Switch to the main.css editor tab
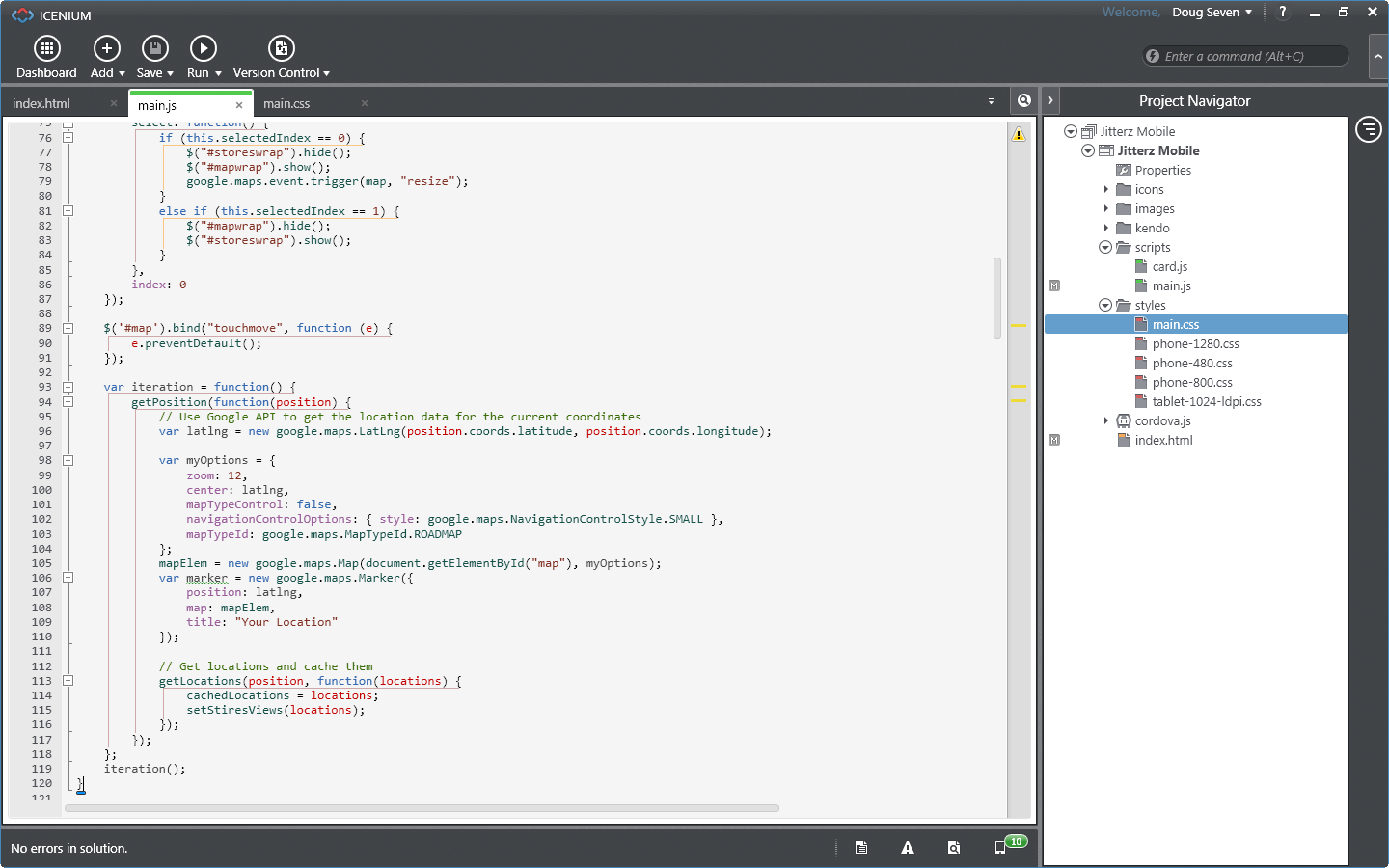 [x=286, y=104]
